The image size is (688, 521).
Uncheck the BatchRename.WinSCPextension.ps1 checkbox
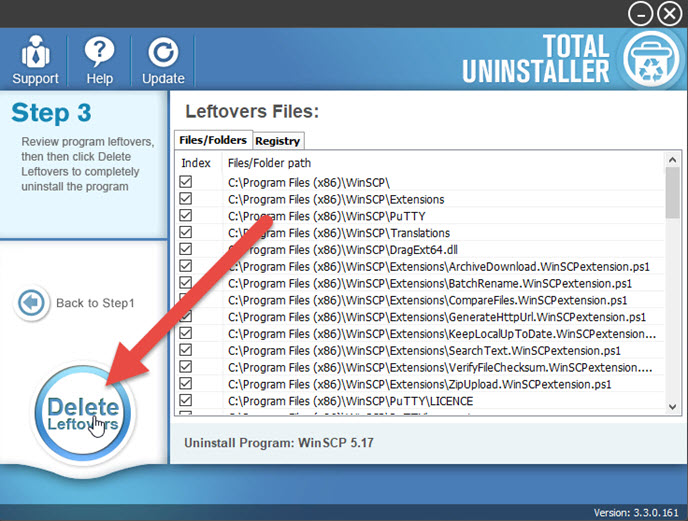click(186, 283)
